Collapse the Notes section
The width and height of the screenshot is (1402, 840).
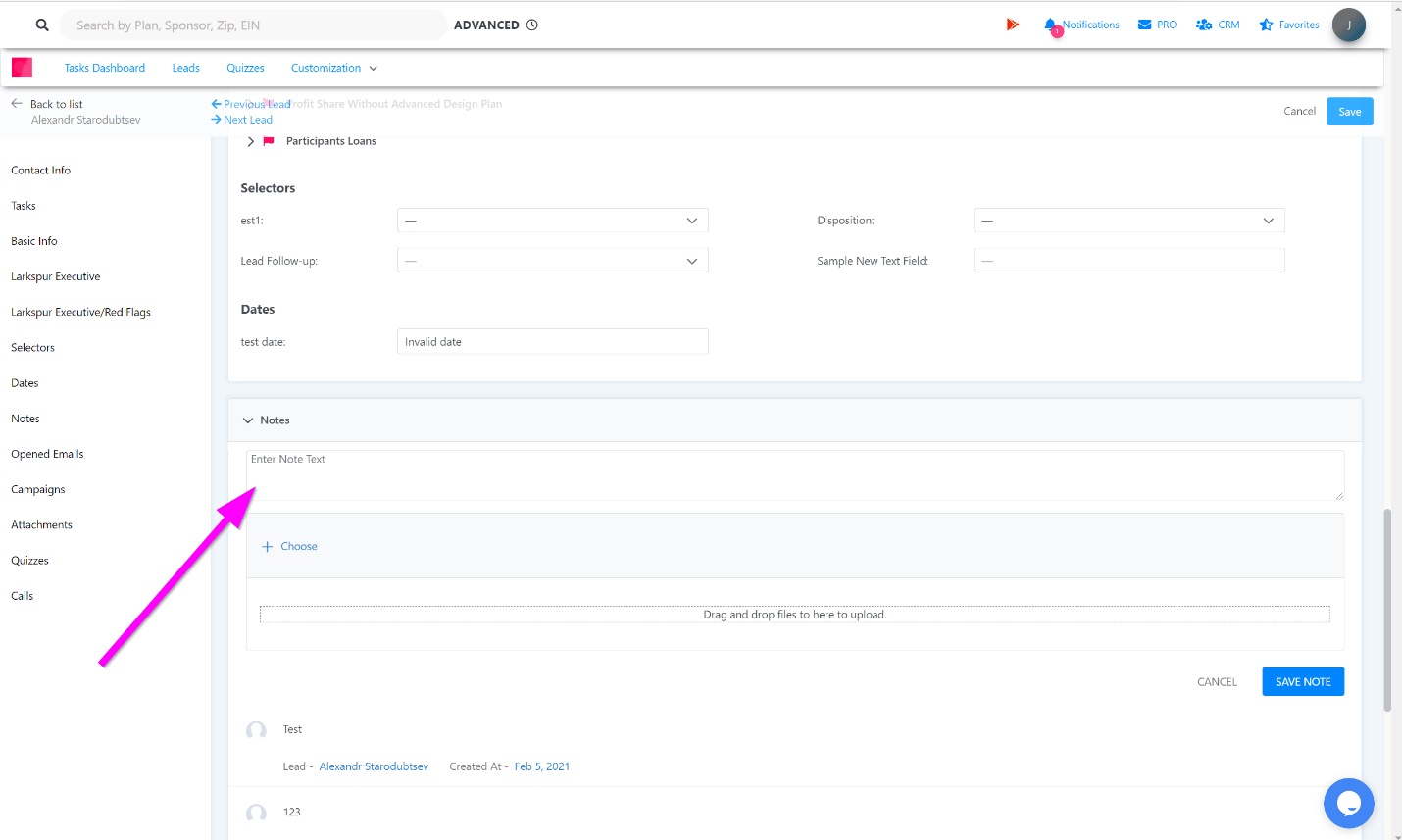click(248, 420)
